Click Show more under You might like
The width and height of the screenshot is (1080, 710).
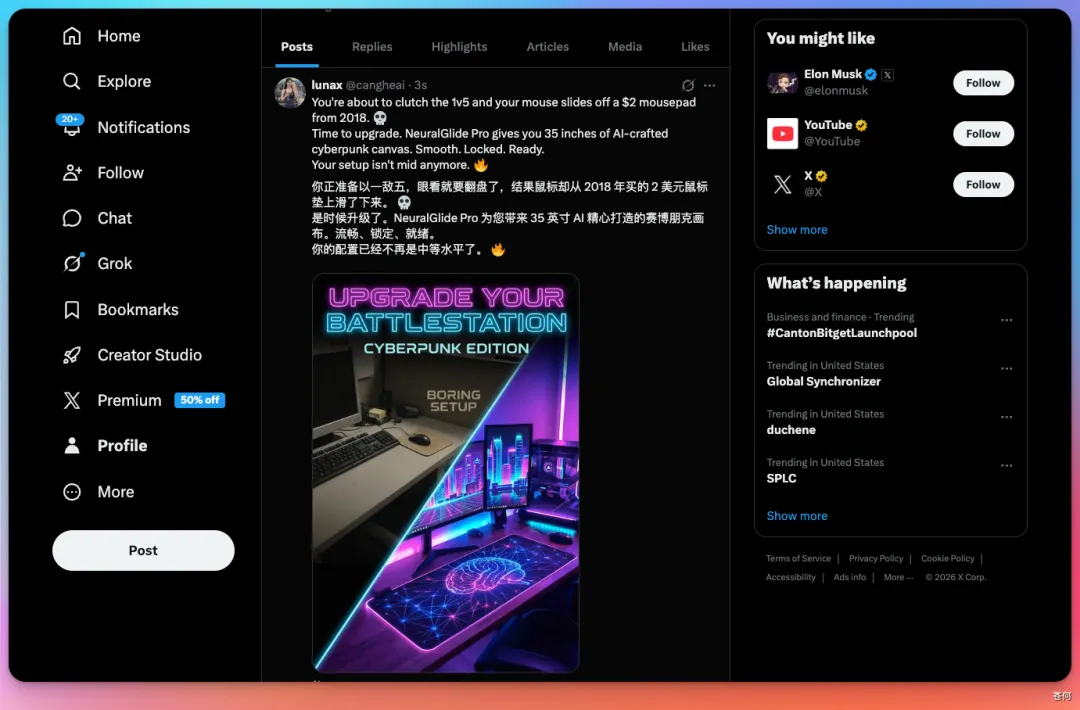coord(797,230)
